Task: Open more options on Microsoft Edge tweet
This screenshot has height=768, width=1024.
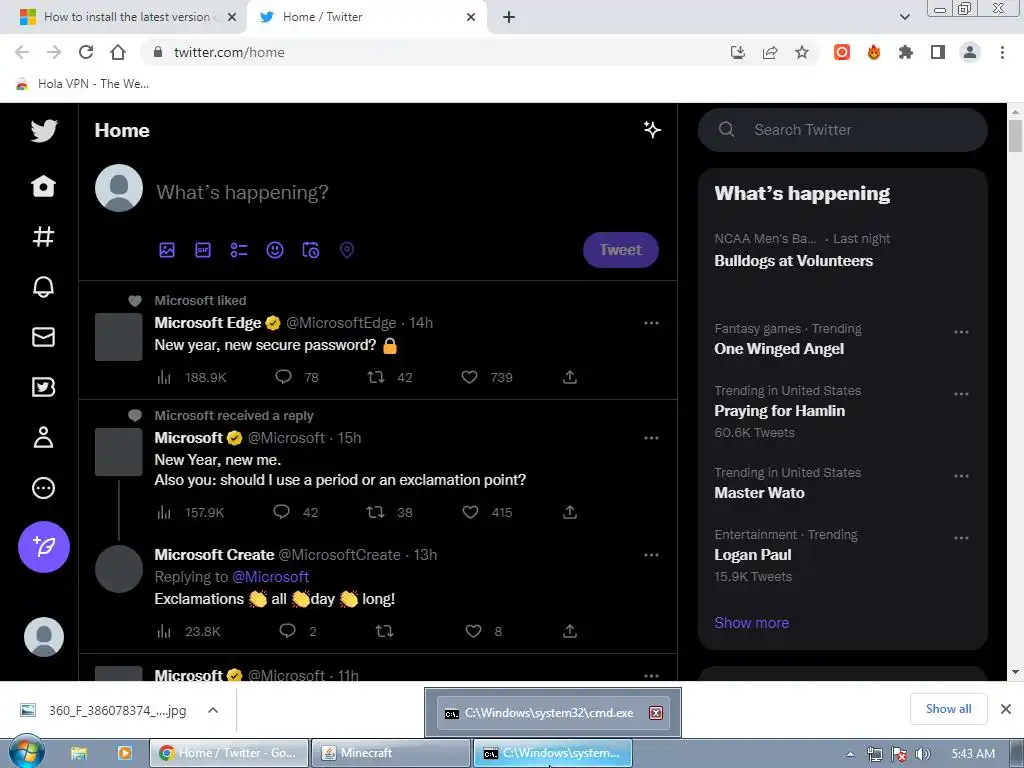Action: pos(651,323)
